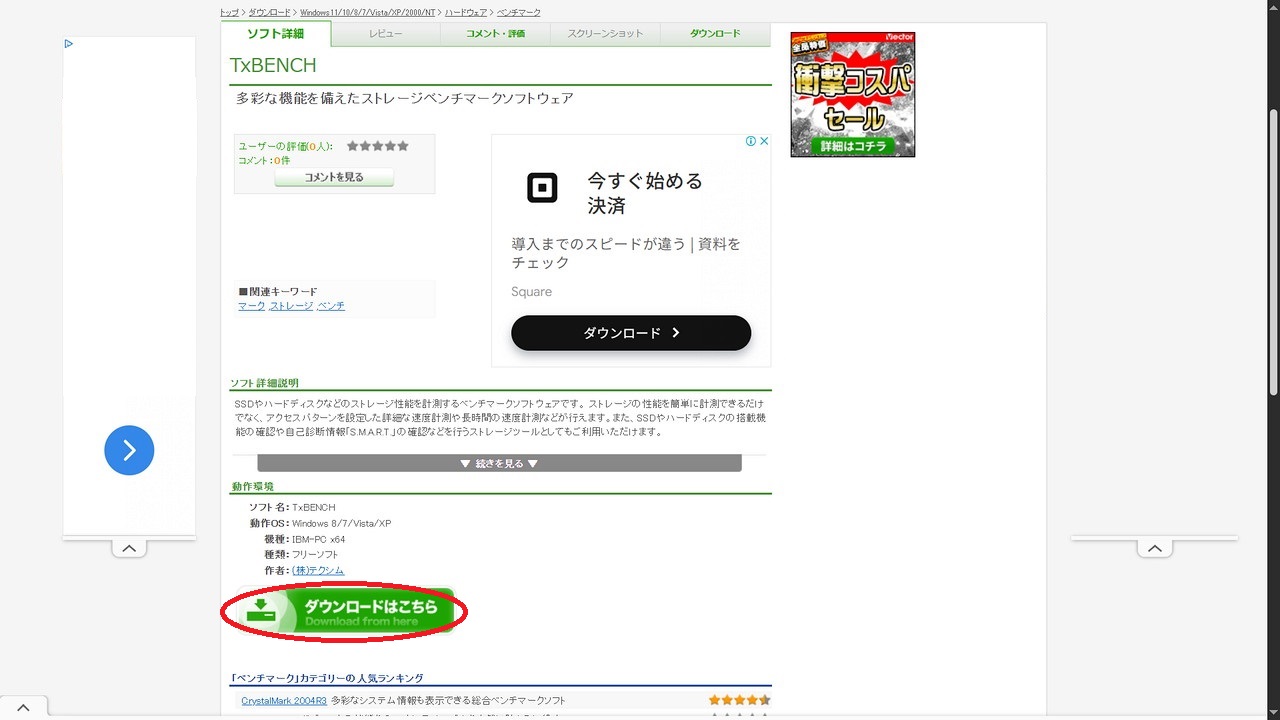Viewport: 1280px width, 720px height.
Task: Click the ストレージ keyword link
Action: tap(291, 306)
